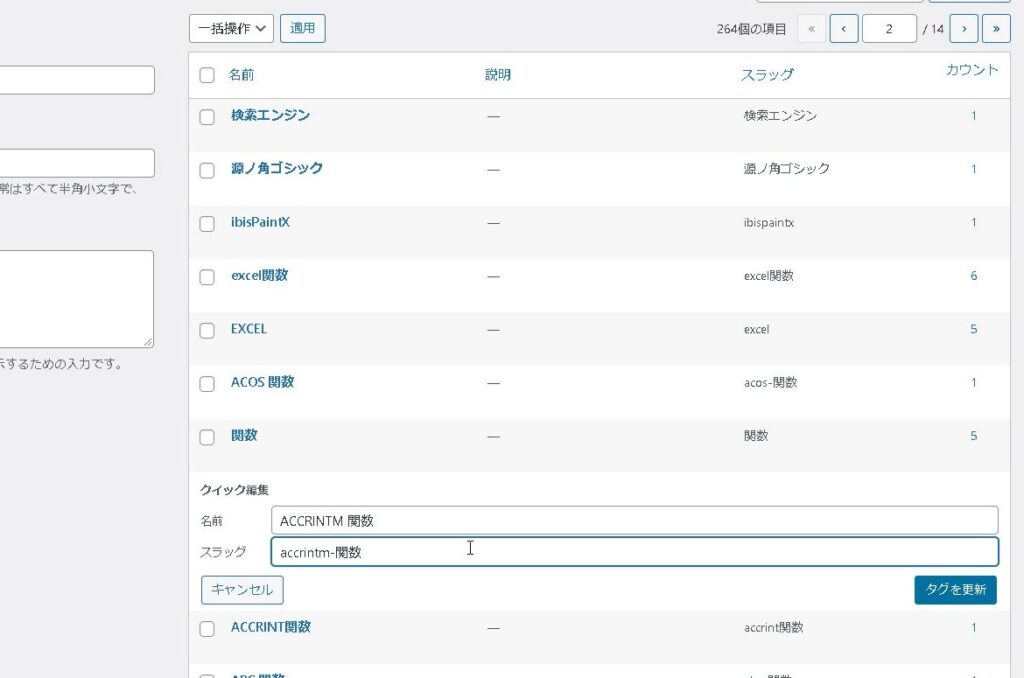Go to the next tags page

pos(963,29)
